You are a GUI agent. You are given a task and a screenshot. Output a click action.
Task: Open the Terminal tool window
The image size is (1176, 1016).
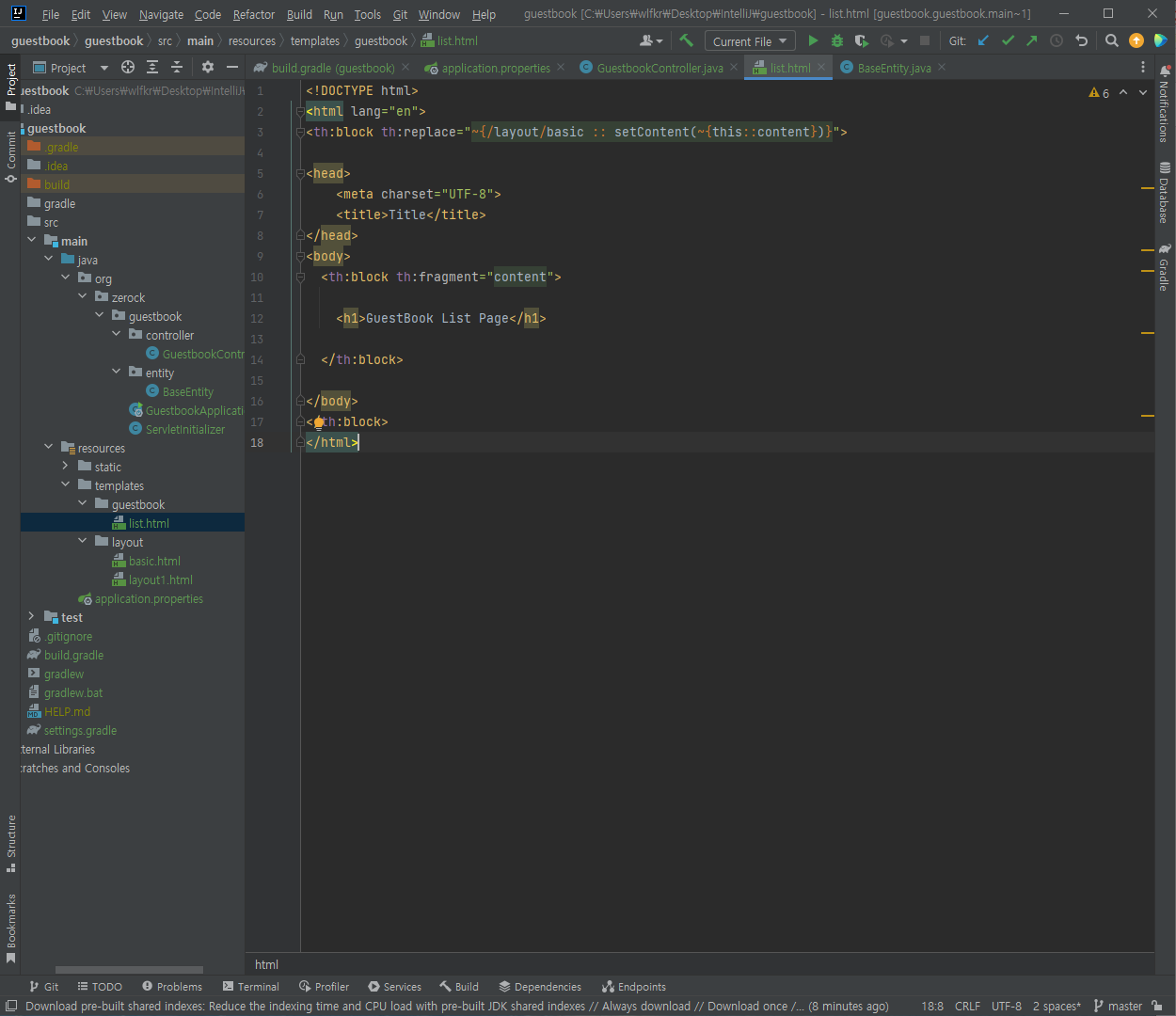[251, 987]
